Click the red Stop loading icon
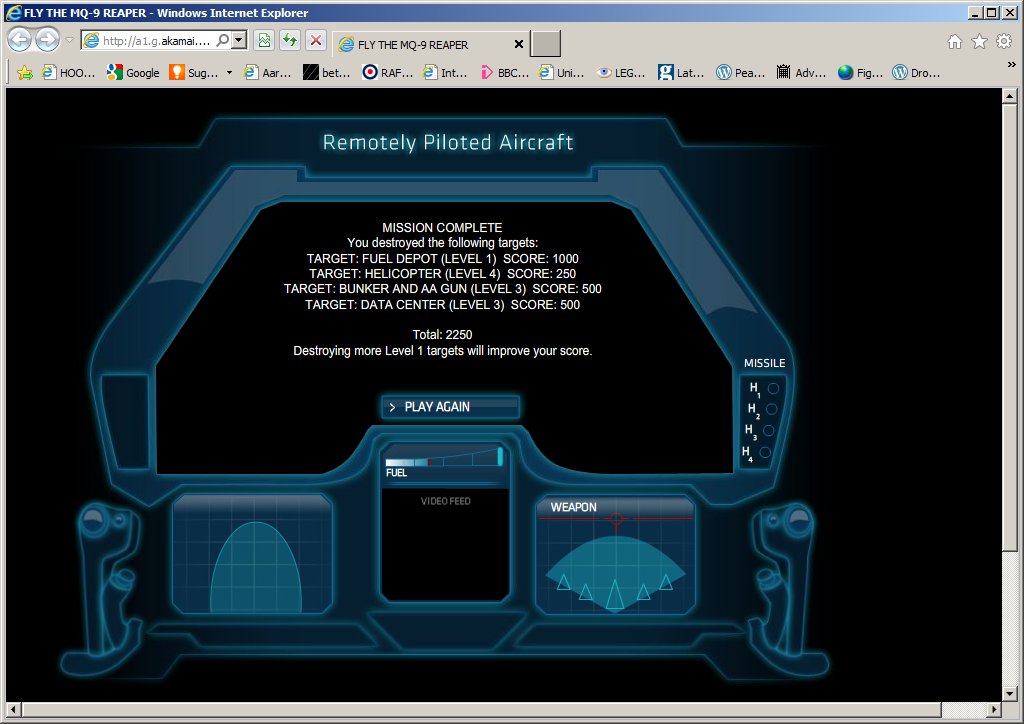Screen dimensions: 1024x724 tap(315, 41)
